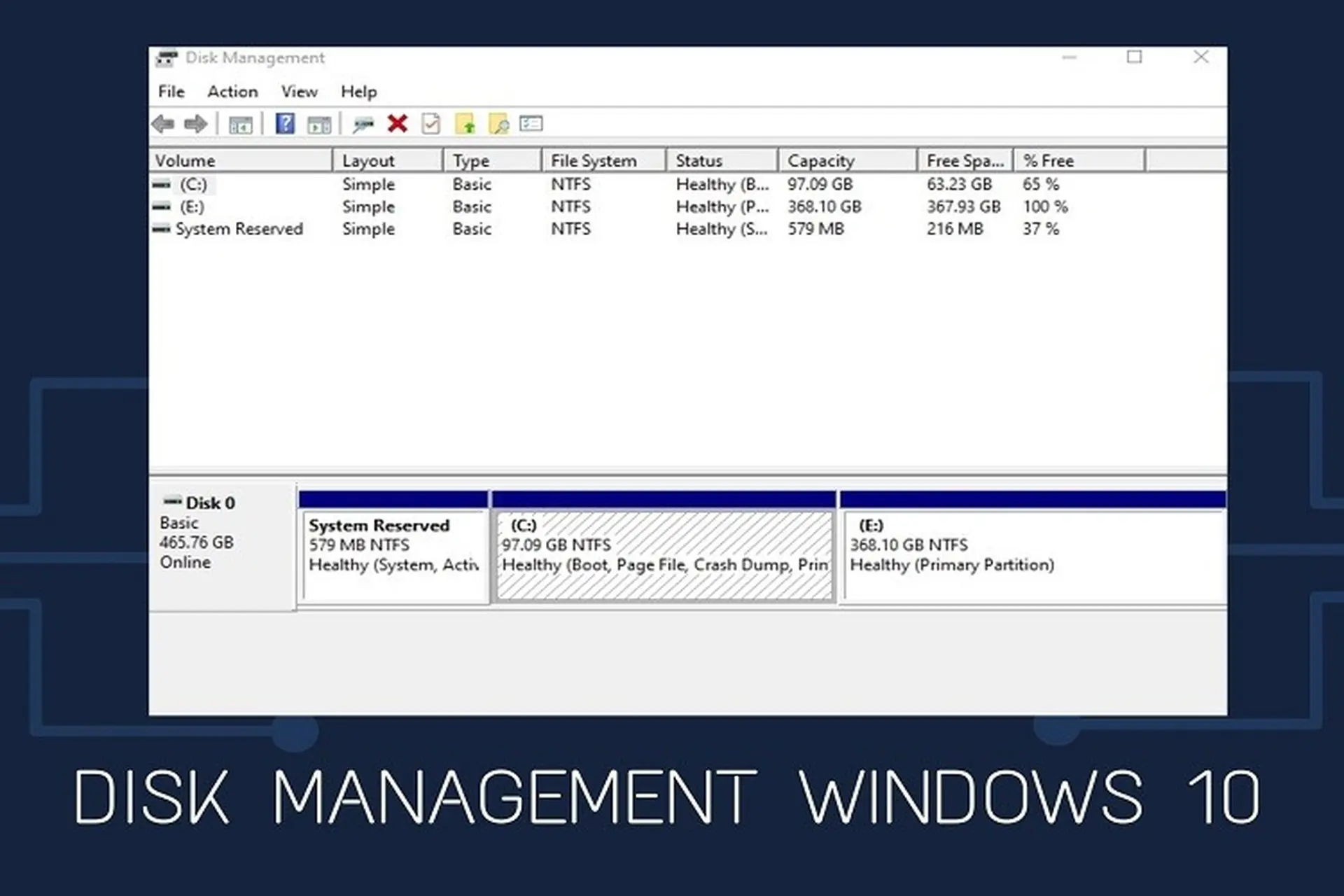Image resolution: width=1344 pixels, height=896 pixels.
Task: Open Help with blue question mark icon
Action: (285, 124)
